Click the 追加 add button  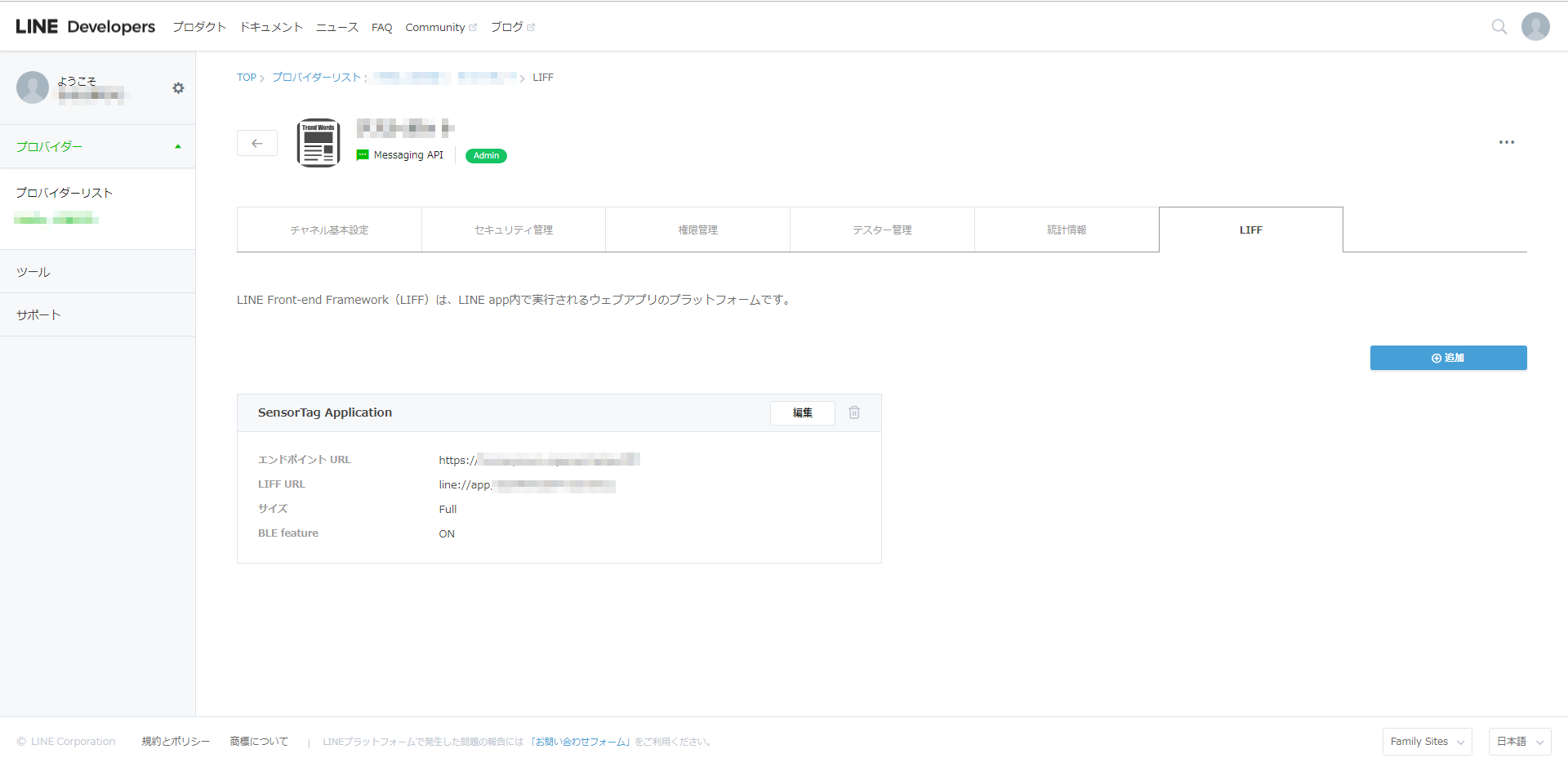pos(1448,358)
